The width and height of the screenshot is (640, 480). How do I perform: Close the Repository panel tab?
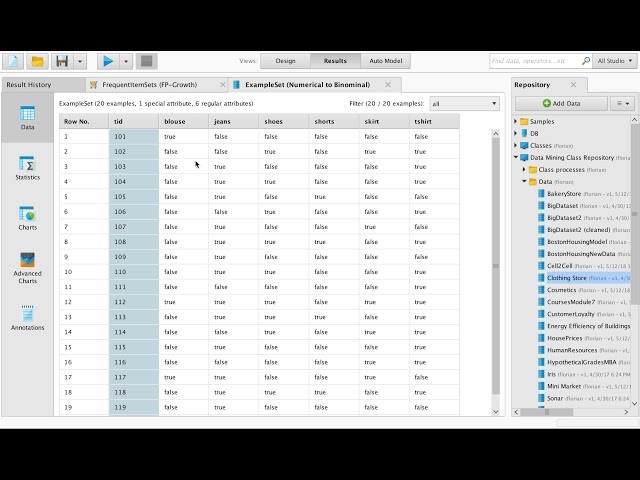(573, 84)
